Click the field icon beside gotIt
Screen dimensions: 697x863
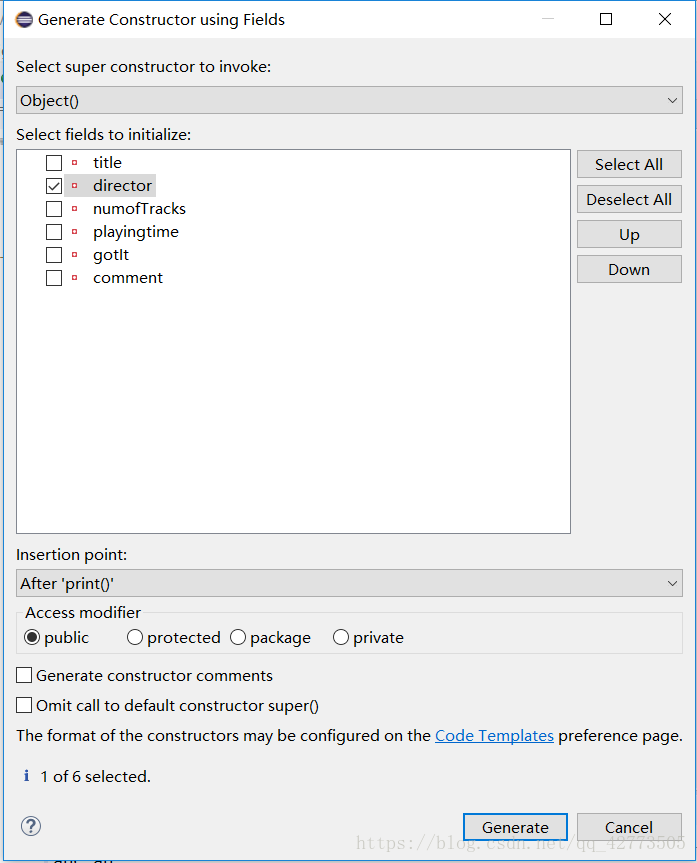click(x=74, y=255)
